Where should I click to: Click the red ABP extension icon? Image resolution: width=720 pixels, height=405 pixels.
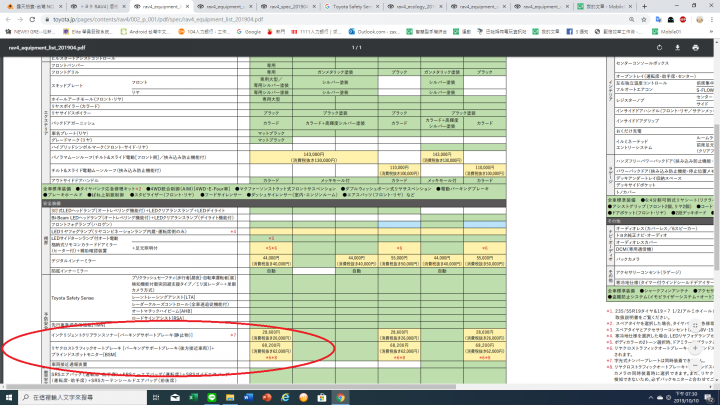click(x=683, y=20)
